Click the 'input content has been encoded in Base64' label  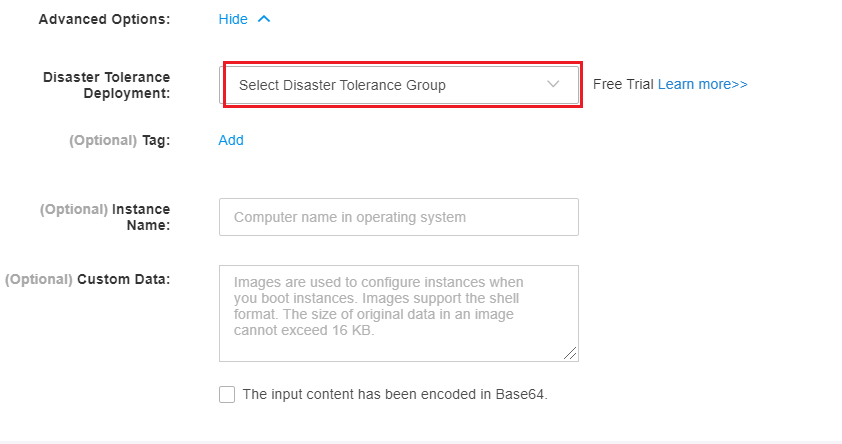click(395, 394)
